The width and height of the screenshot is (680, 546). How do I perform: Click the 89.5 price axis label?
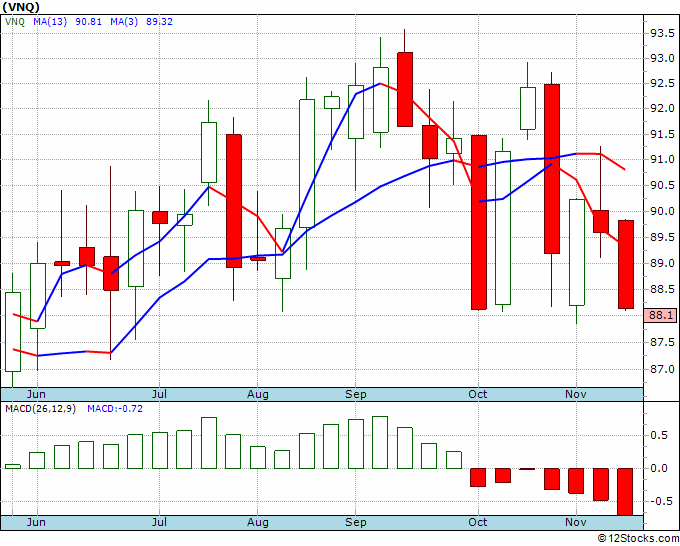click(662, 238)
